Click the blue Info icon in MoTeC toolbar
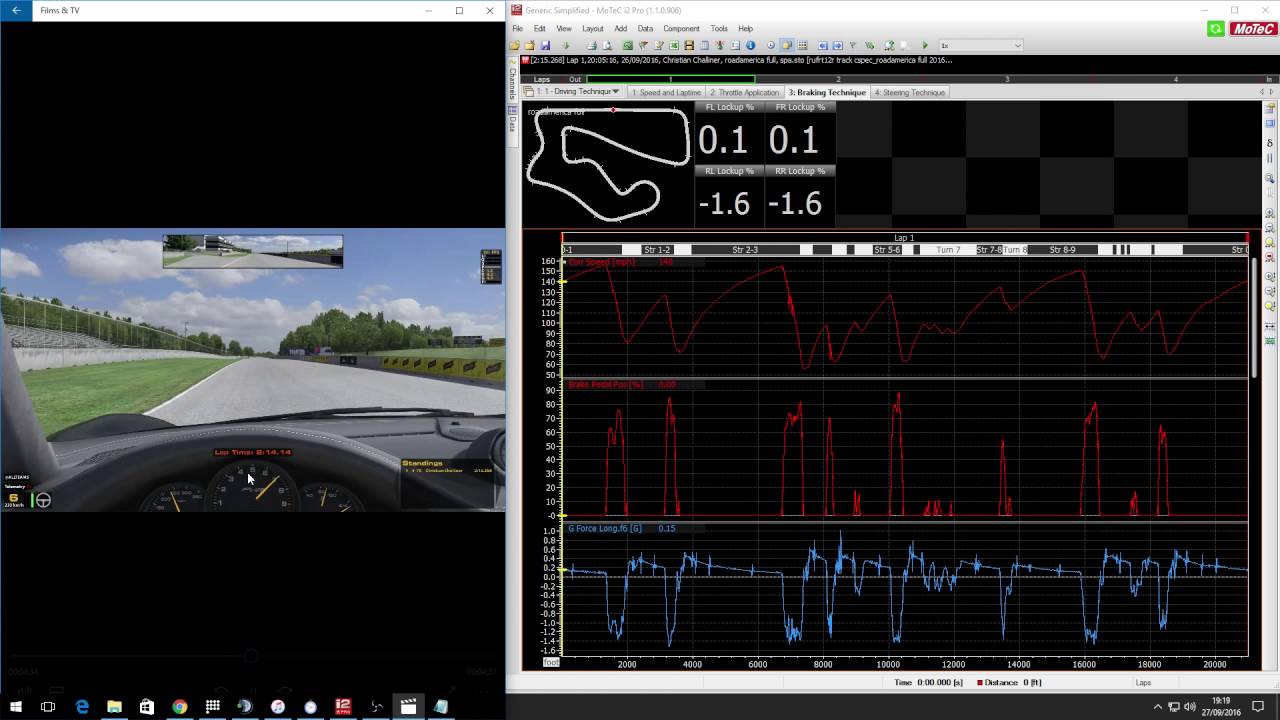Image resolution: width=1280 pixels, height=720 pixels. tap(750, 45)
